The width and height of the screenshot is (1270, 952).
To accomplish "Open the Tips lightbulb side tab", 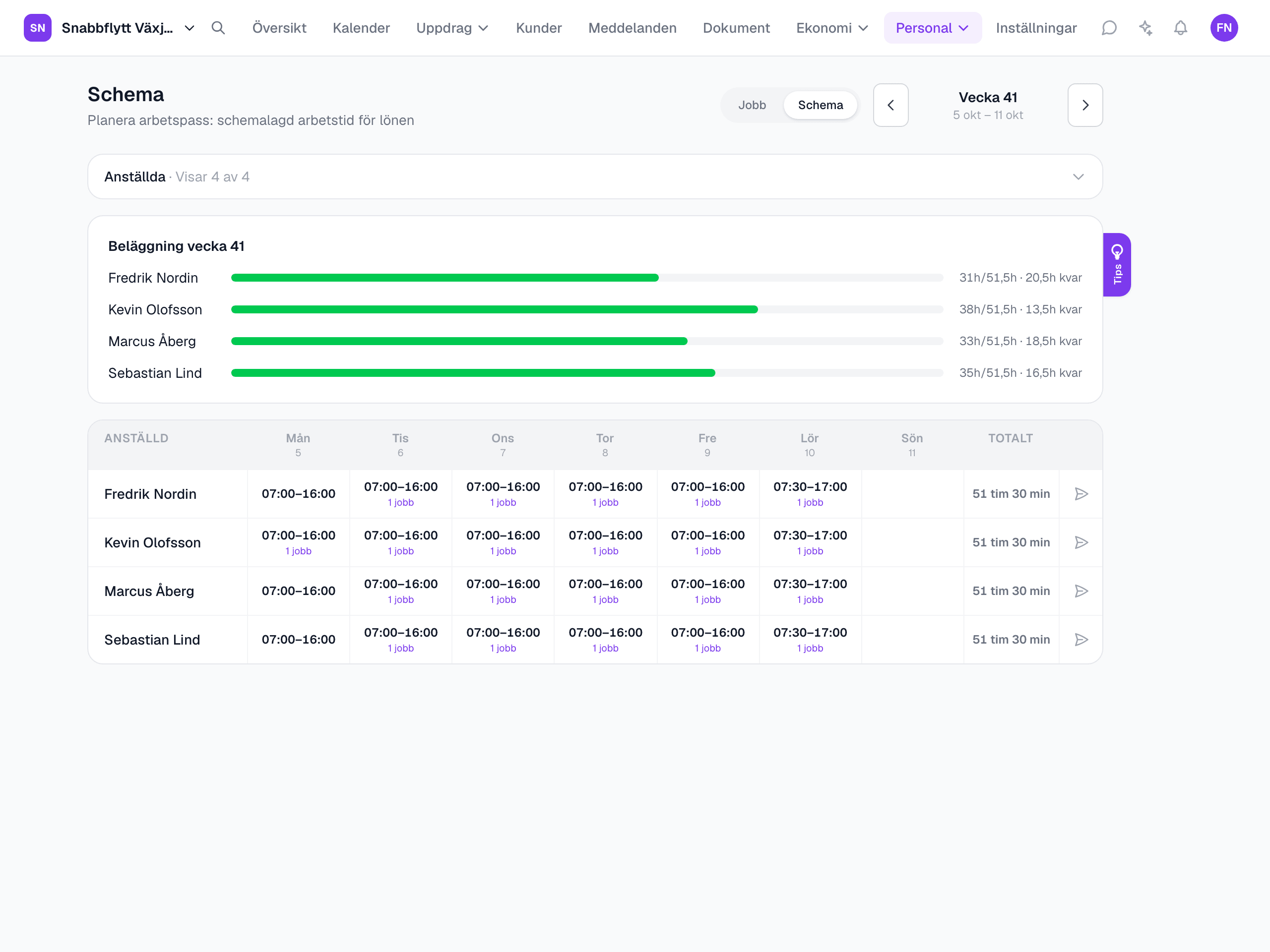I will 1117,265.
